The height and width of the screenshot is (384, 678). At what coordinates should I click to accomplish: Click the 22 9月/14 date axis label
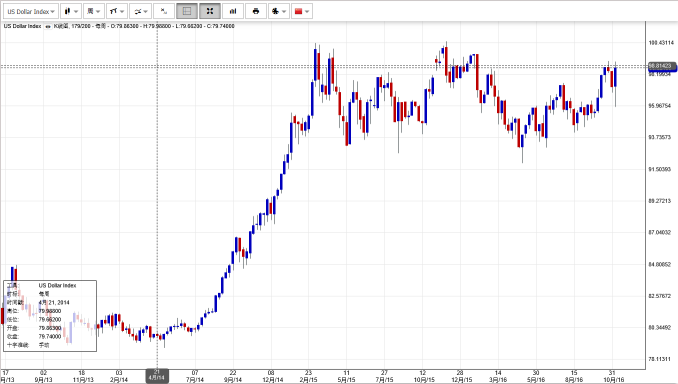233,376
